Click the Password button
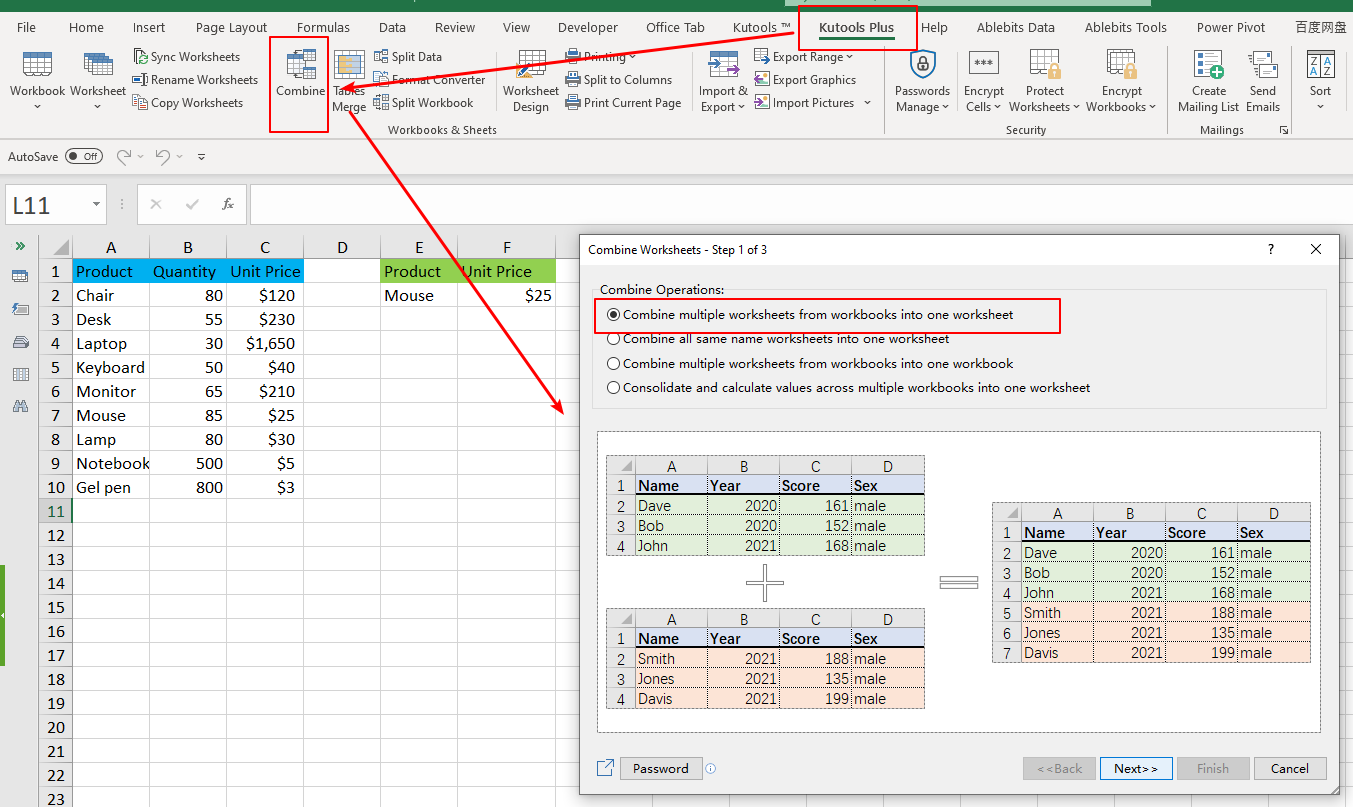Image resolution: width=1353 pixels, height=807 pixels. click(660, 768)
